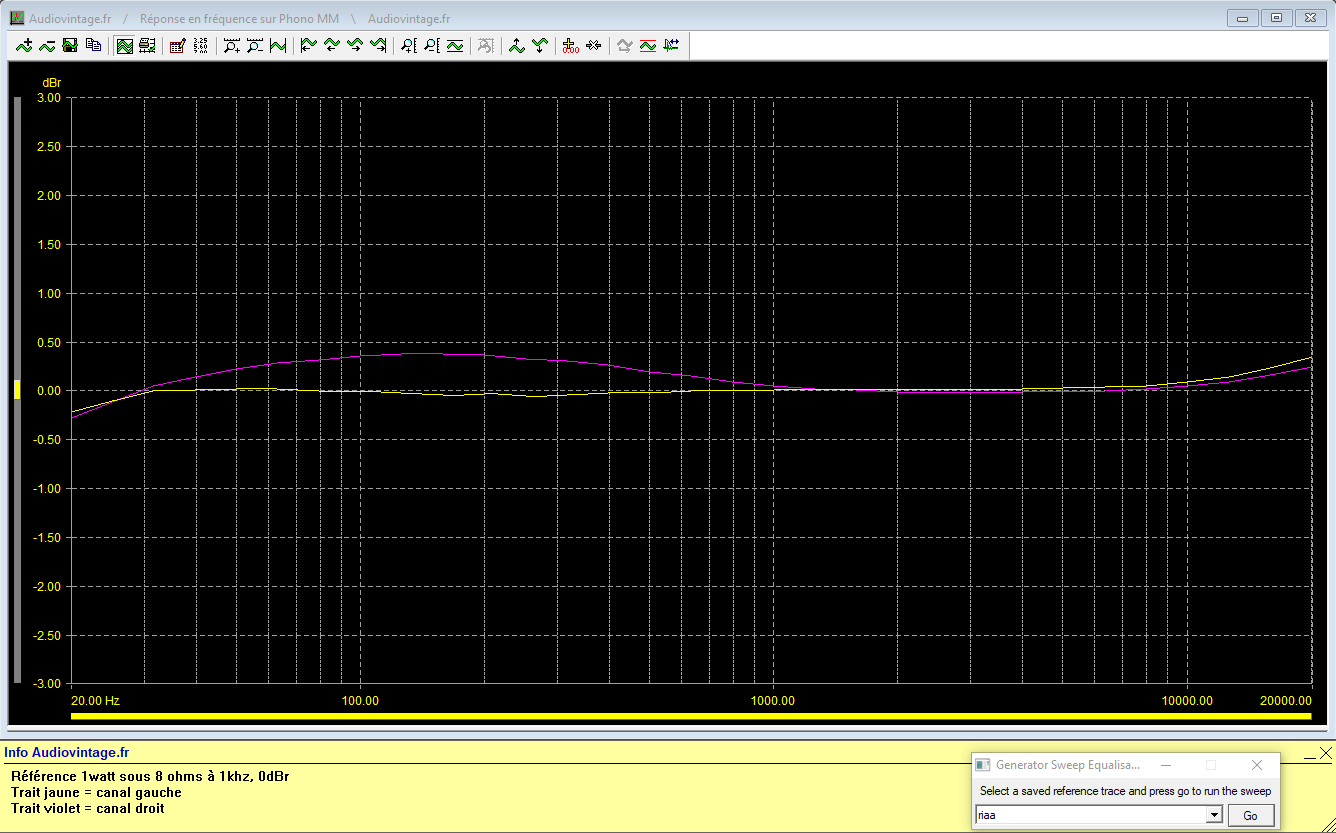Image resolution: width=1336 pixels, height=833 pixels.
Task: Click 'Référence 1watt sous 8 ohms' line
Action: click(x=150, y=776)
